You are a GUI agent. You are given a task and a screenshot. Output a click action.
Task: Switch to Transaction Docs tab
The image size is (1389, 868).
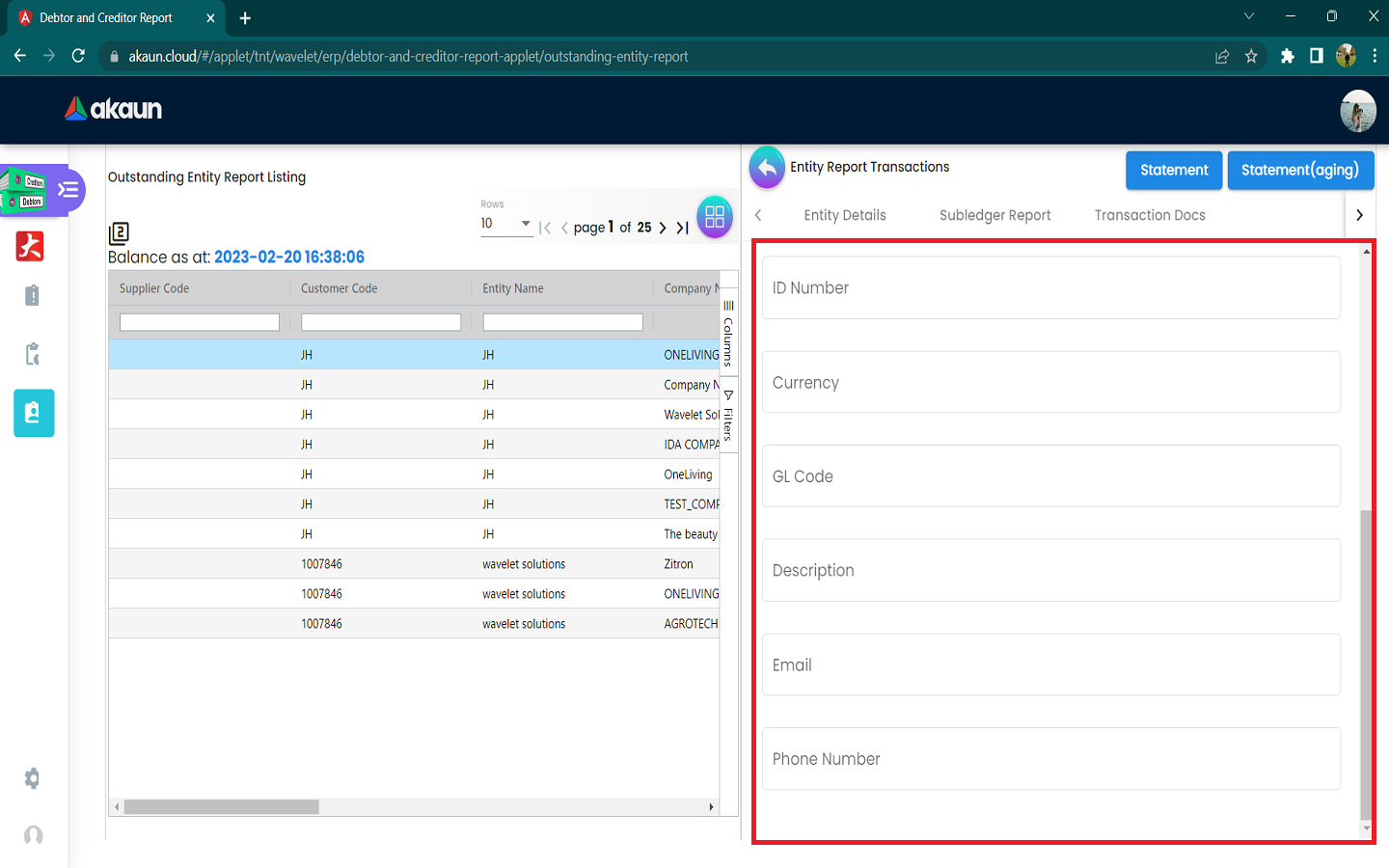(1149, 215)
